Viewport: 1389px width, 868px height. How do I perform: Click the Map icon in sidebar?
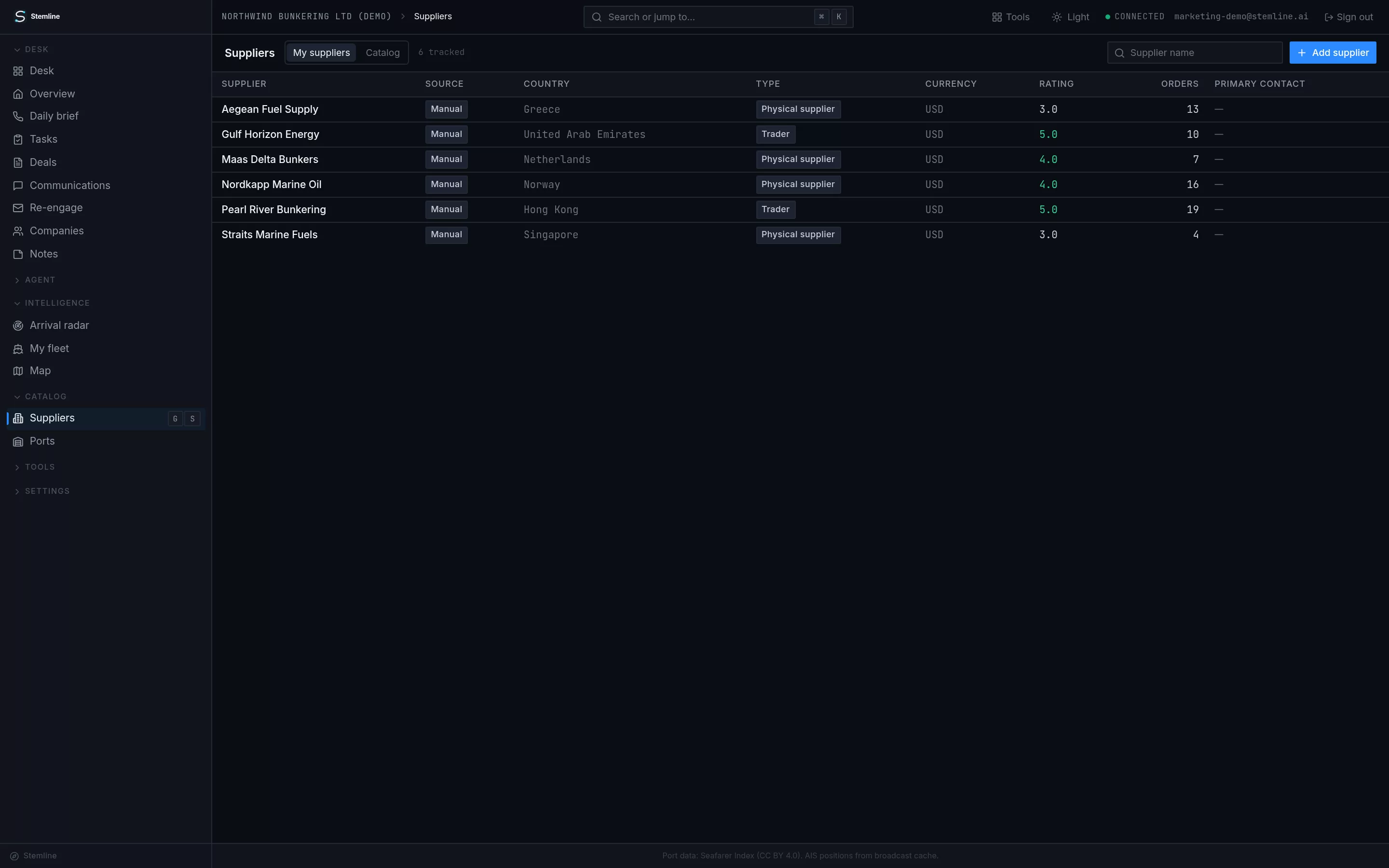pyautogui.click(x=18, y=371)
